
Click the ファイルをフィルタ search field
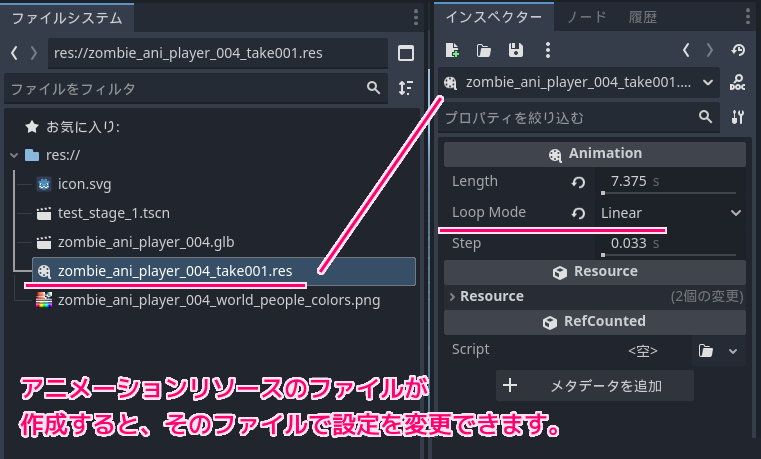coord(185,89)
